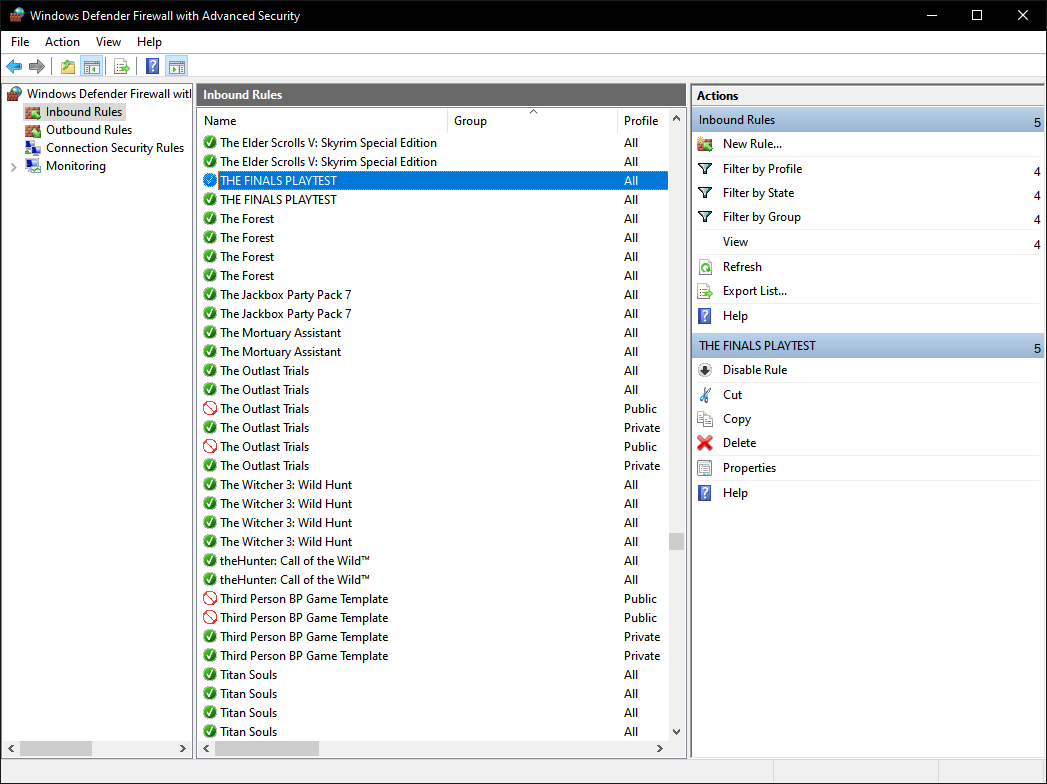Click the rules list vertical scrollbar thumb
The width and height of the screenshot is (1047, 784).
tap(677, 541)
